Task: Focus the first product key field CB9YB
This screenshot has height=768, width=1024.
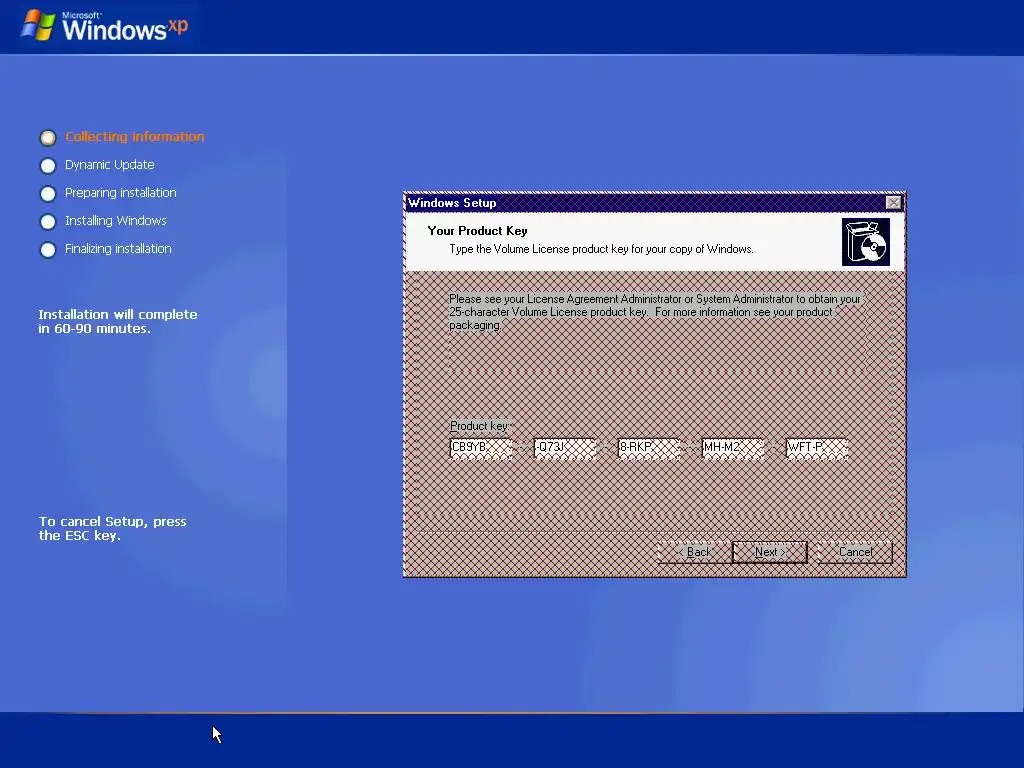Action: [481, 447]
